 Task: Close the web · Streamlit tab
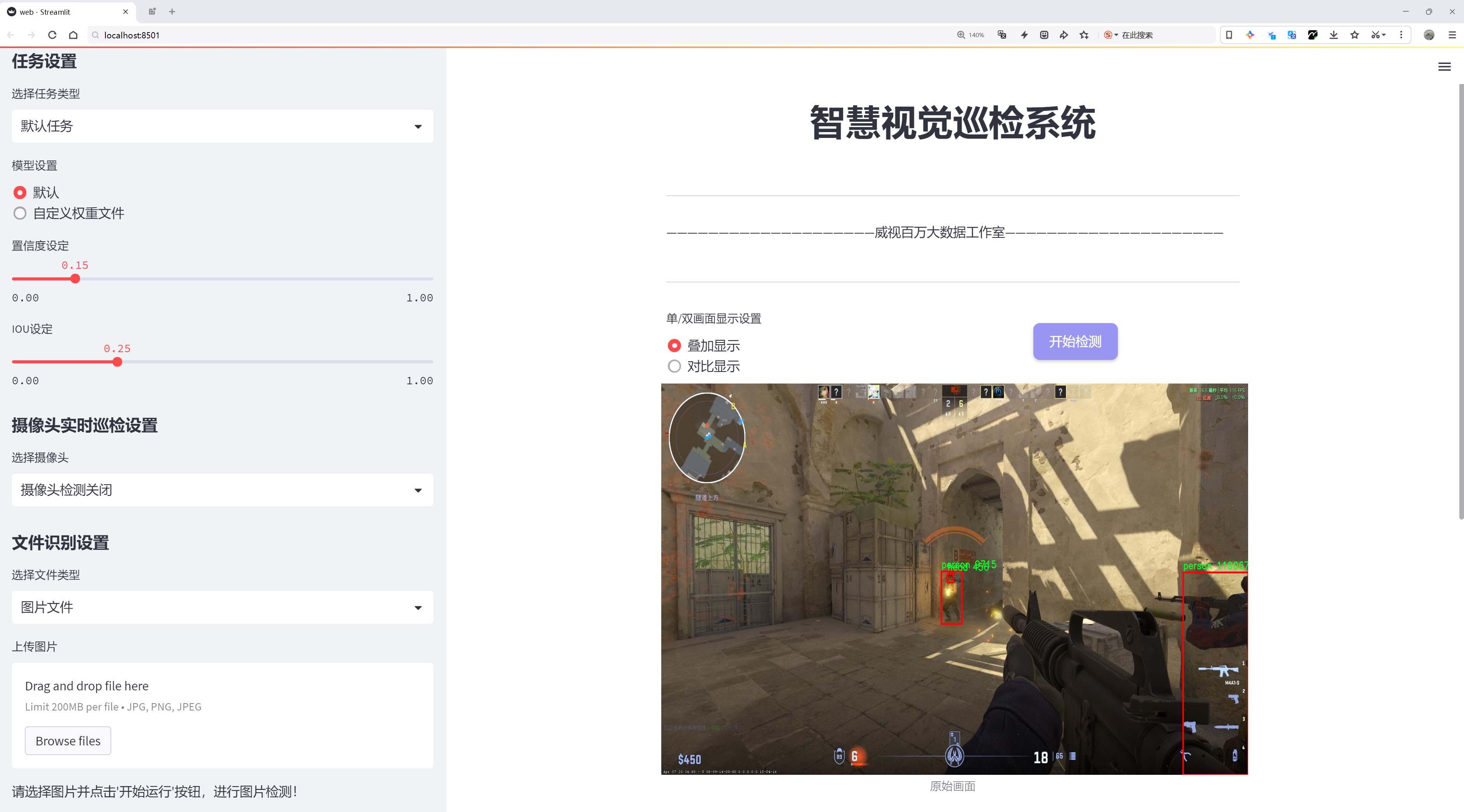[126, 11]
